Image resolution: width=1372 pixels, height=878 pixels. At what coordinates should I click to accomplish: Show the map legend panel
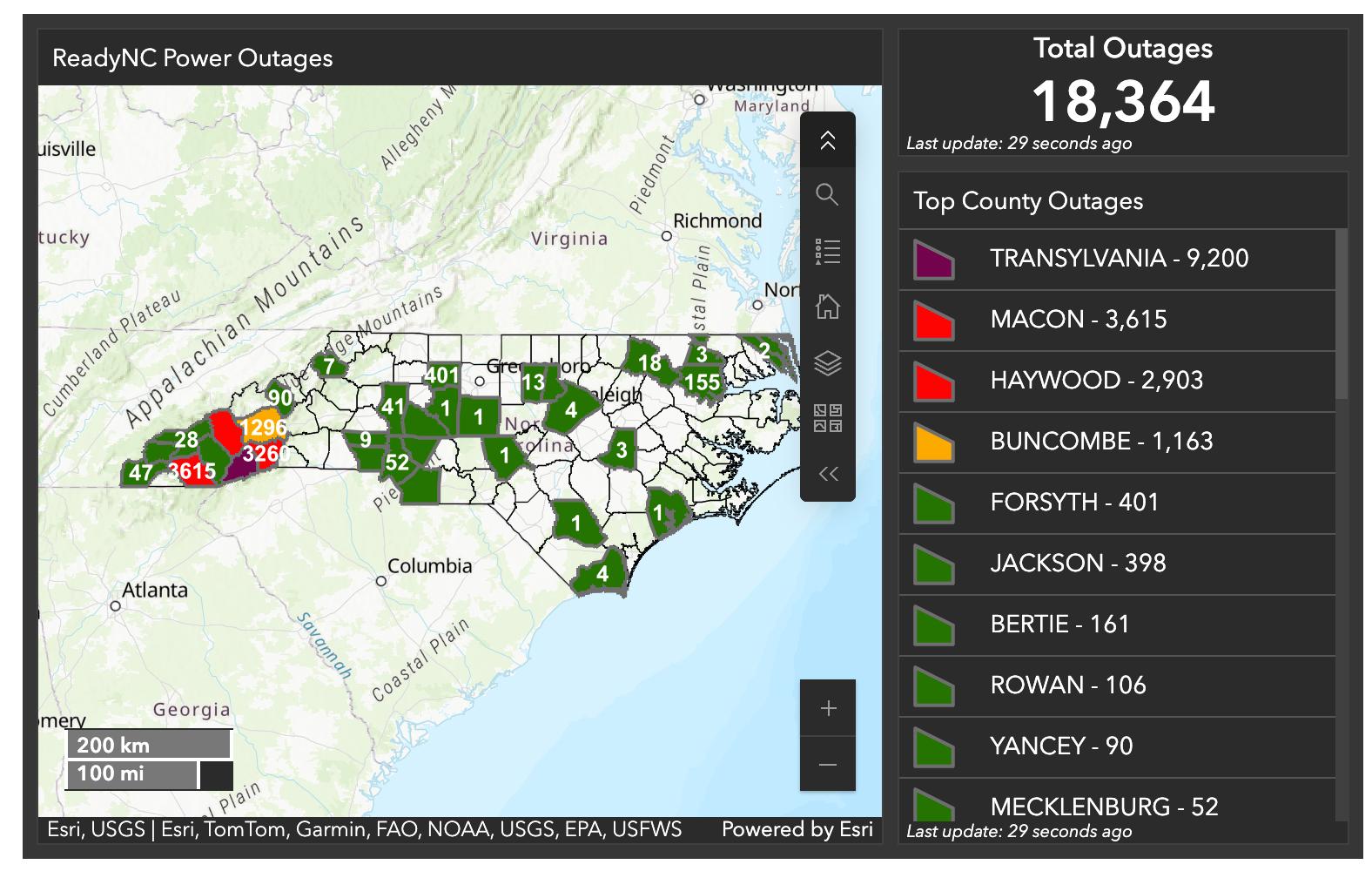click(x=827, y=252)
